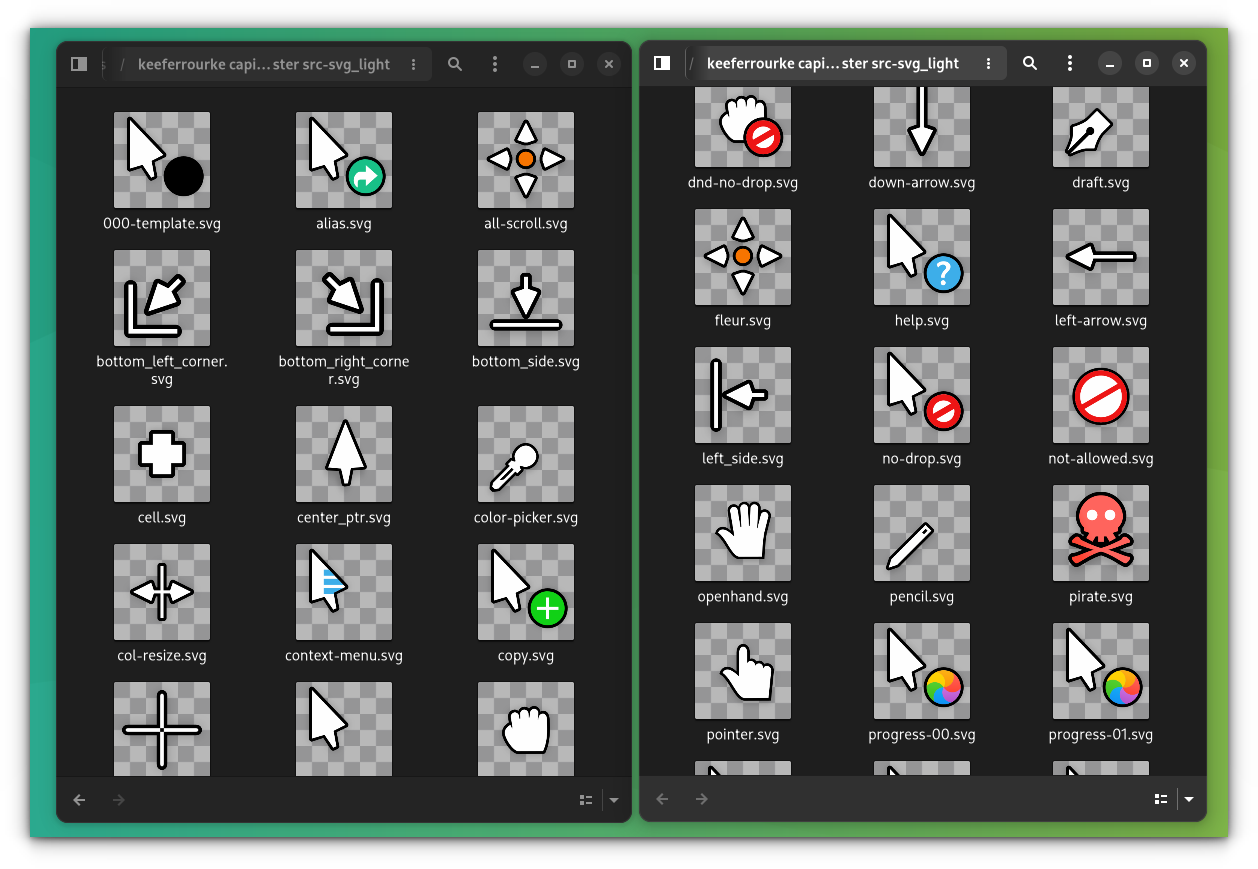Open main menu in right window header
The width and height of the screenshot is (1258, 869).
coord(1070,63)
